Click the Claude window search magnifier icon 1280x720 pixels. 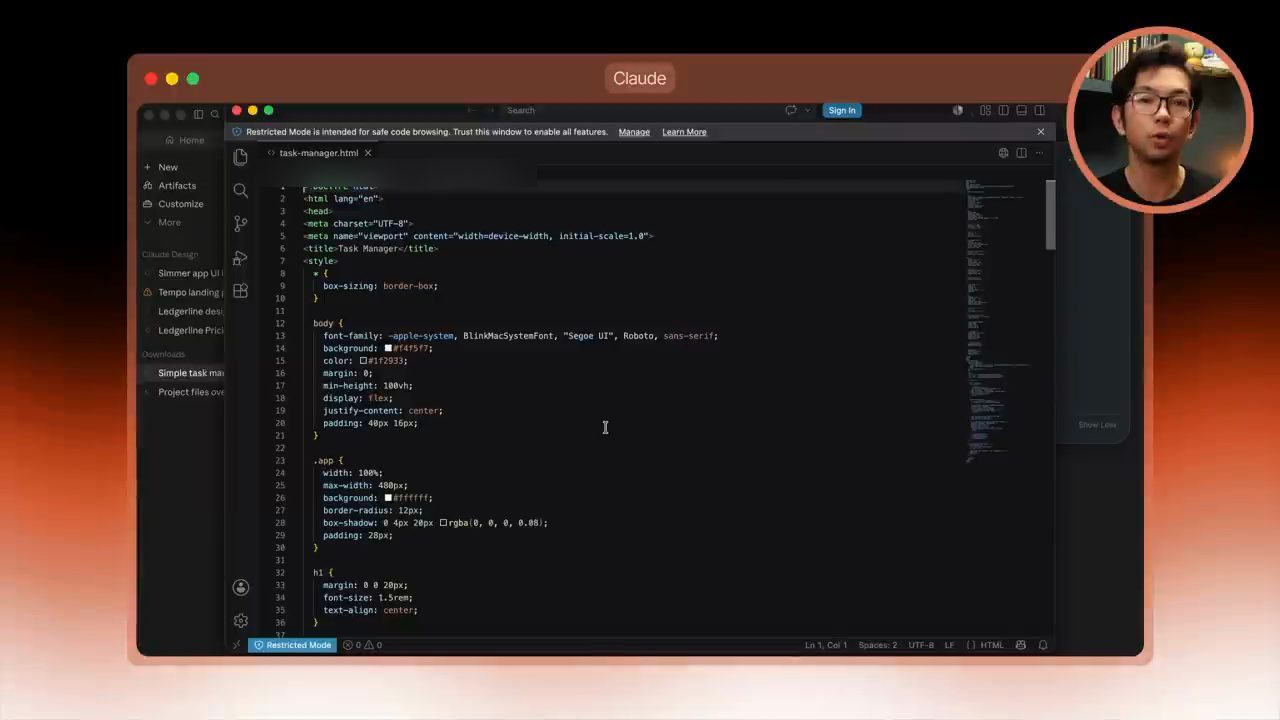[x=215, y=115]
